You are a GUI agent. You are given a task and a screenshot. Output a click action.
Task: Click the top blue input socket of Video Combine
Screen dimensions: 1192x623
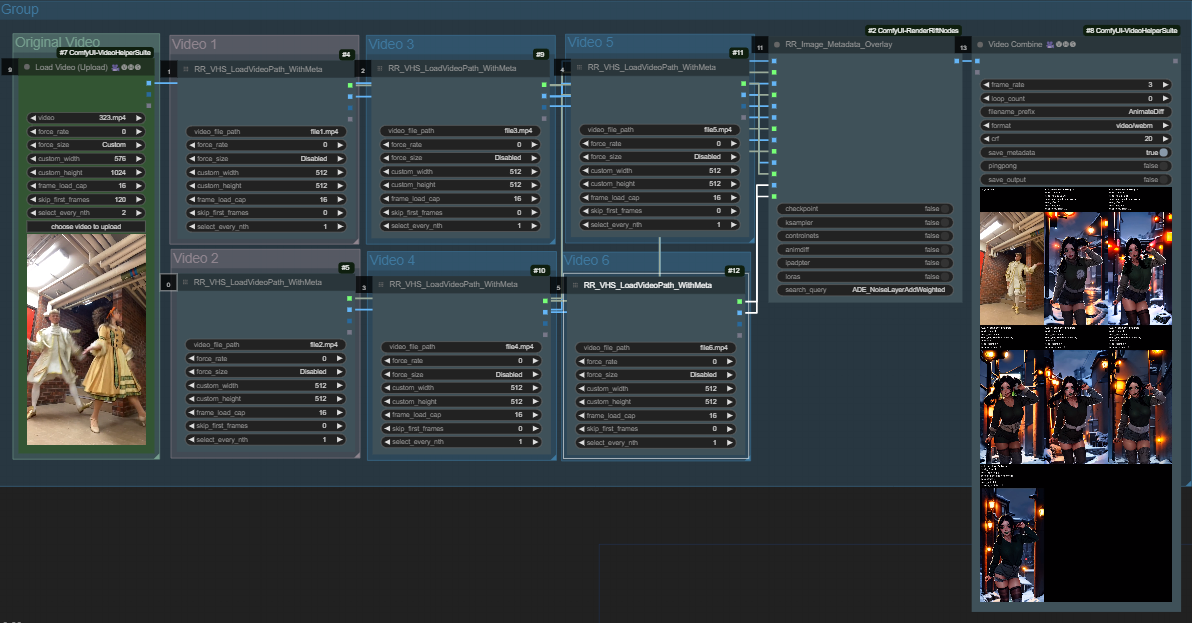click(x=977, y=61)
